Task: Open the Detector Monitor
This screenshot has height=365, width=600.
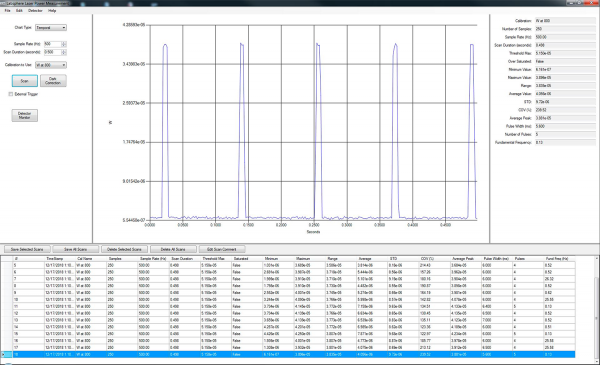Action: click(x=24, y=115)
